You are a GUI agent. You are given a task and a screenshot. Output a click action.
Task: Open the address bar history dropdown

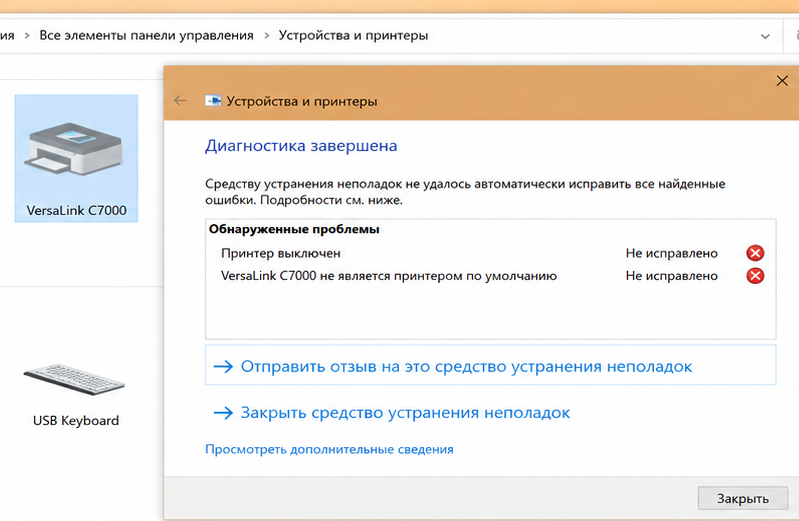pyautogui.click(x=765, y=36)
